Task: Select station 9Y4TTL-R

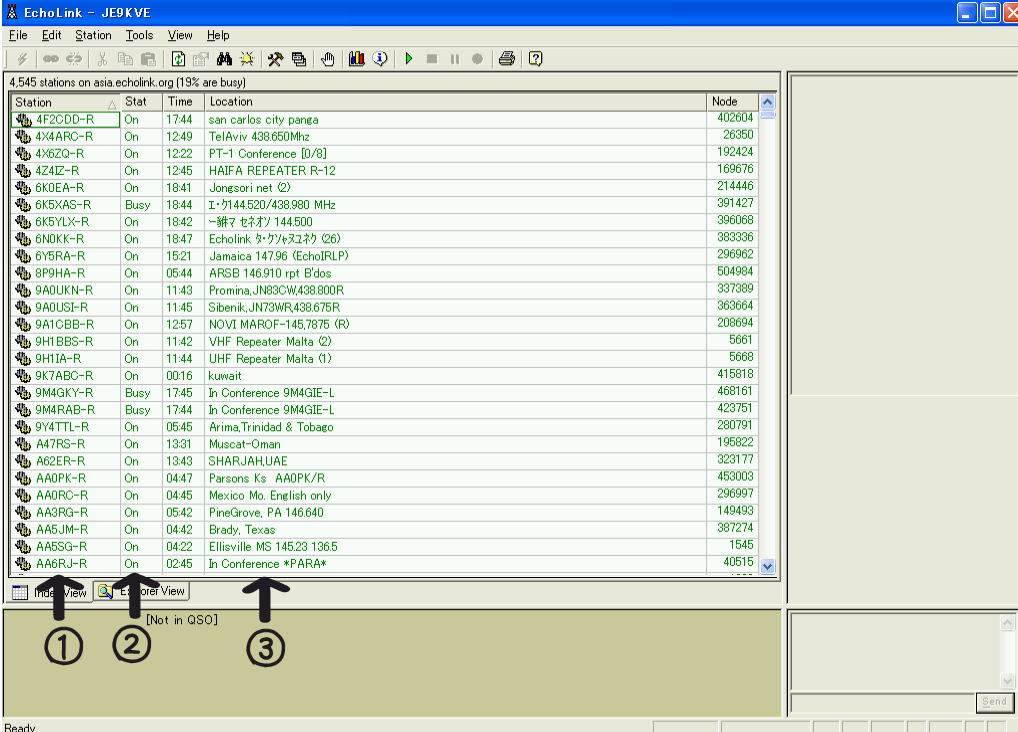Action: (62, 427)
